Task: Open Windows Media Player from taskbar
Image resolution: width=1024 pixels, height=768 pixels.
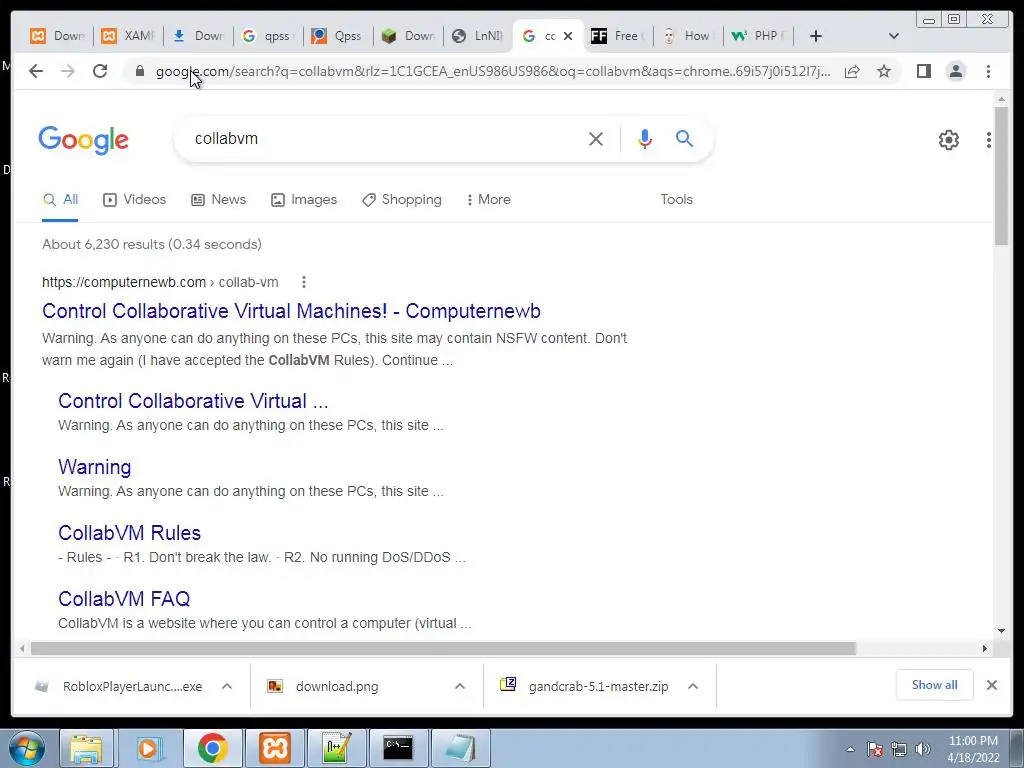Action: point(148,748)
